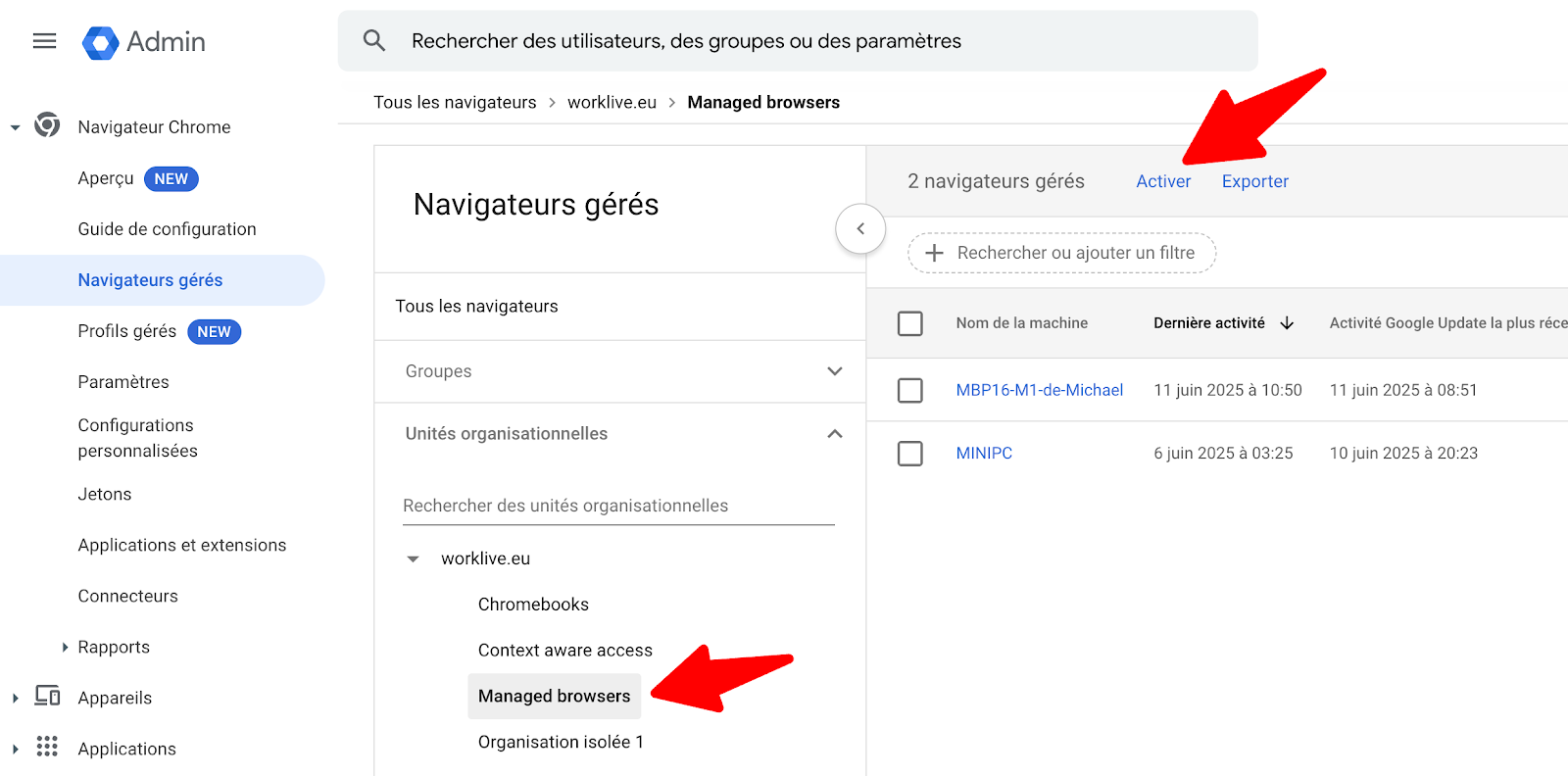
Task: Collapse the worklive.eu tree node
Action: point(414,558)
